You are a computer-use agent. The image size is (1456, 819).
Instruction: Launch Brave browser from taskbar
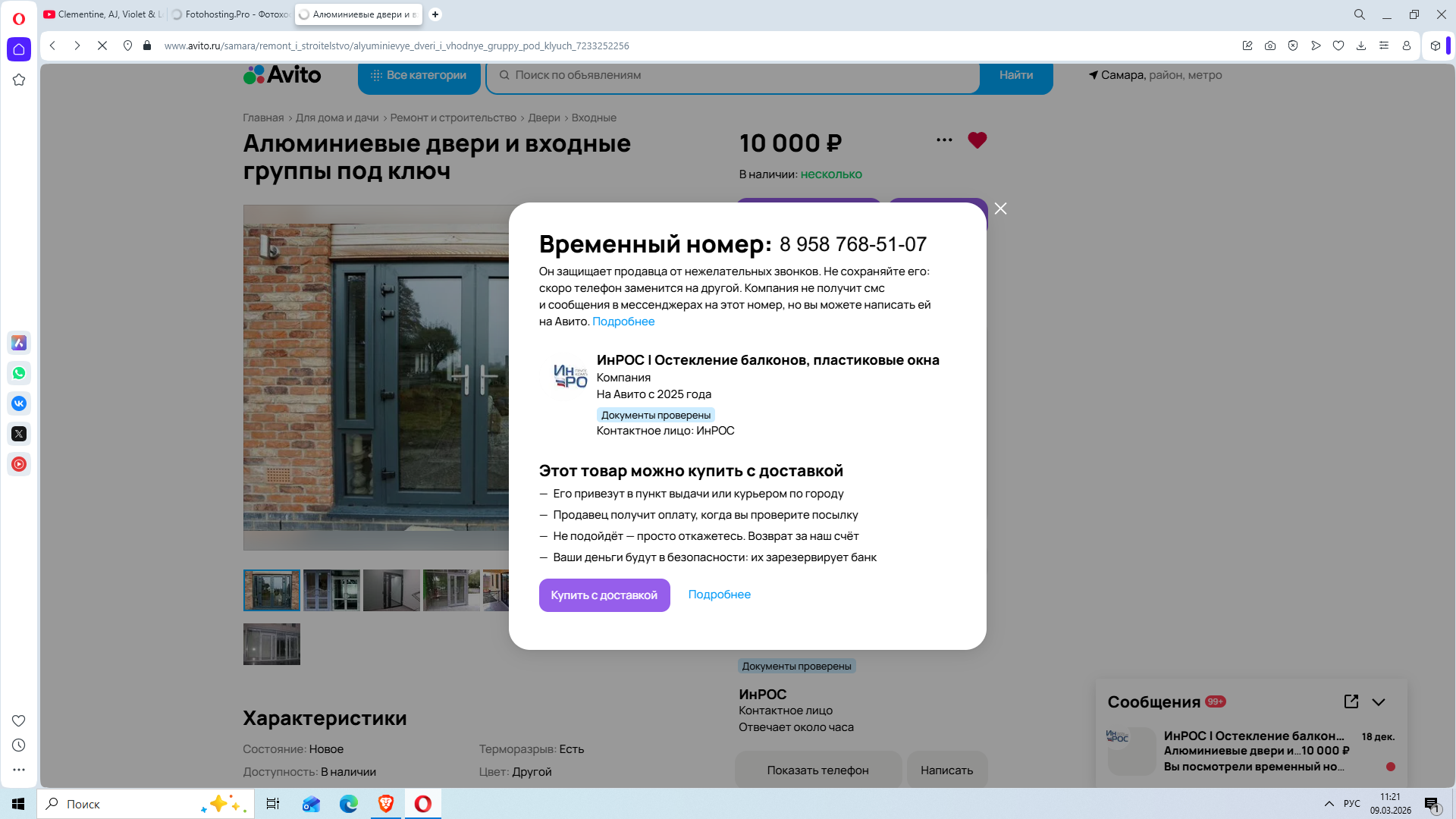[x=386, y=804]
